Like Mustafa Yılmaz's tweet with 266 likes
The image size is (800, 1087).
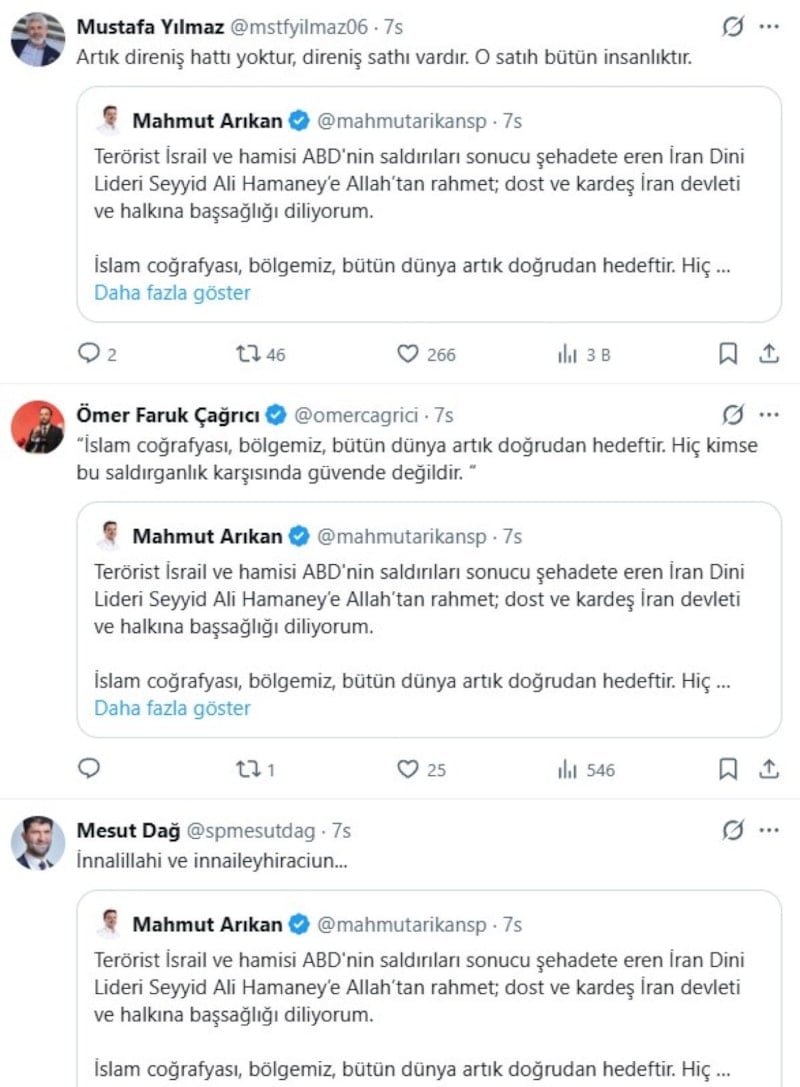click(x=407, y=354)
